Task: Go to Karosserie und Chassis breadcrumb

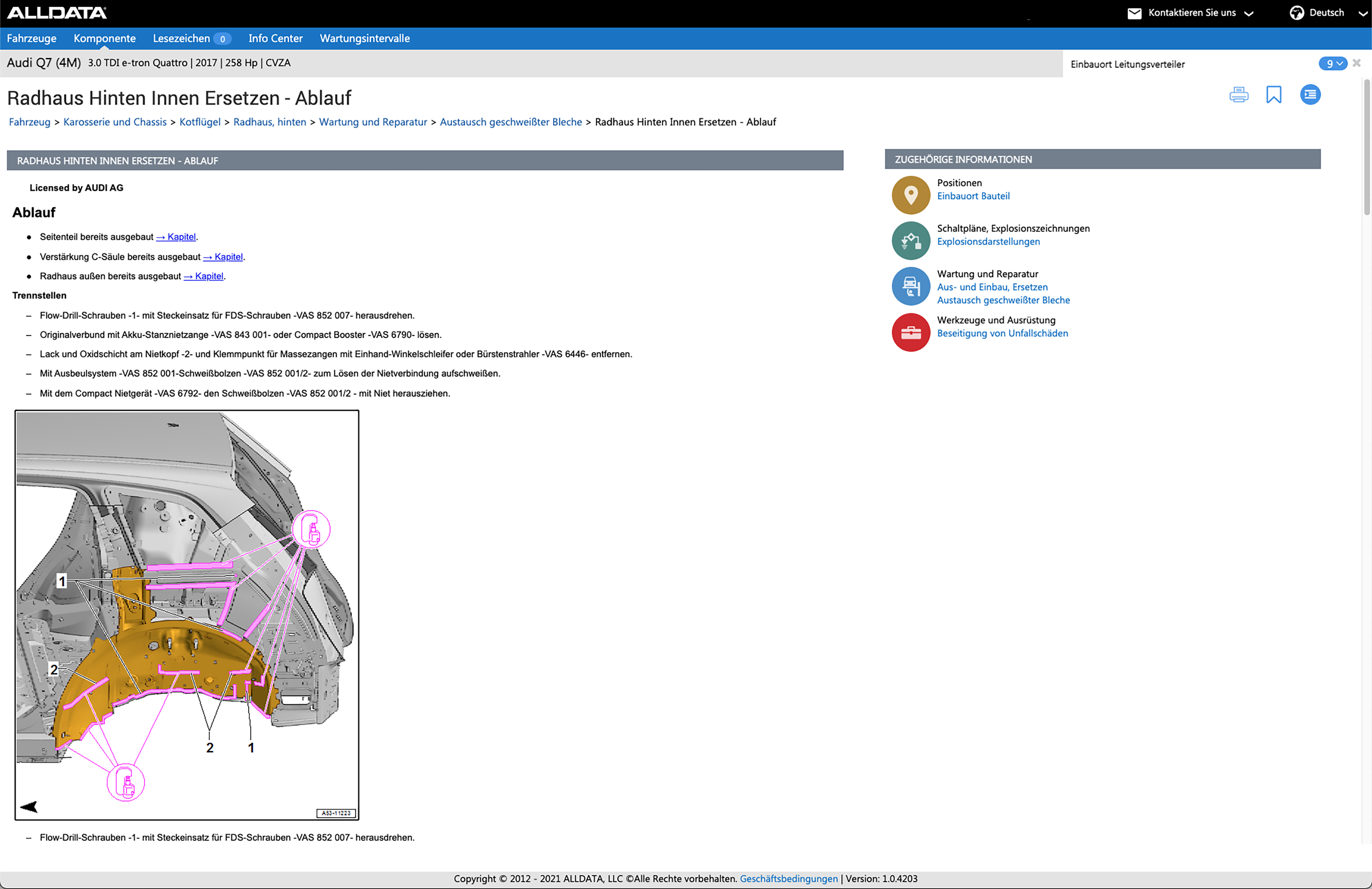Action: (115, 122)
